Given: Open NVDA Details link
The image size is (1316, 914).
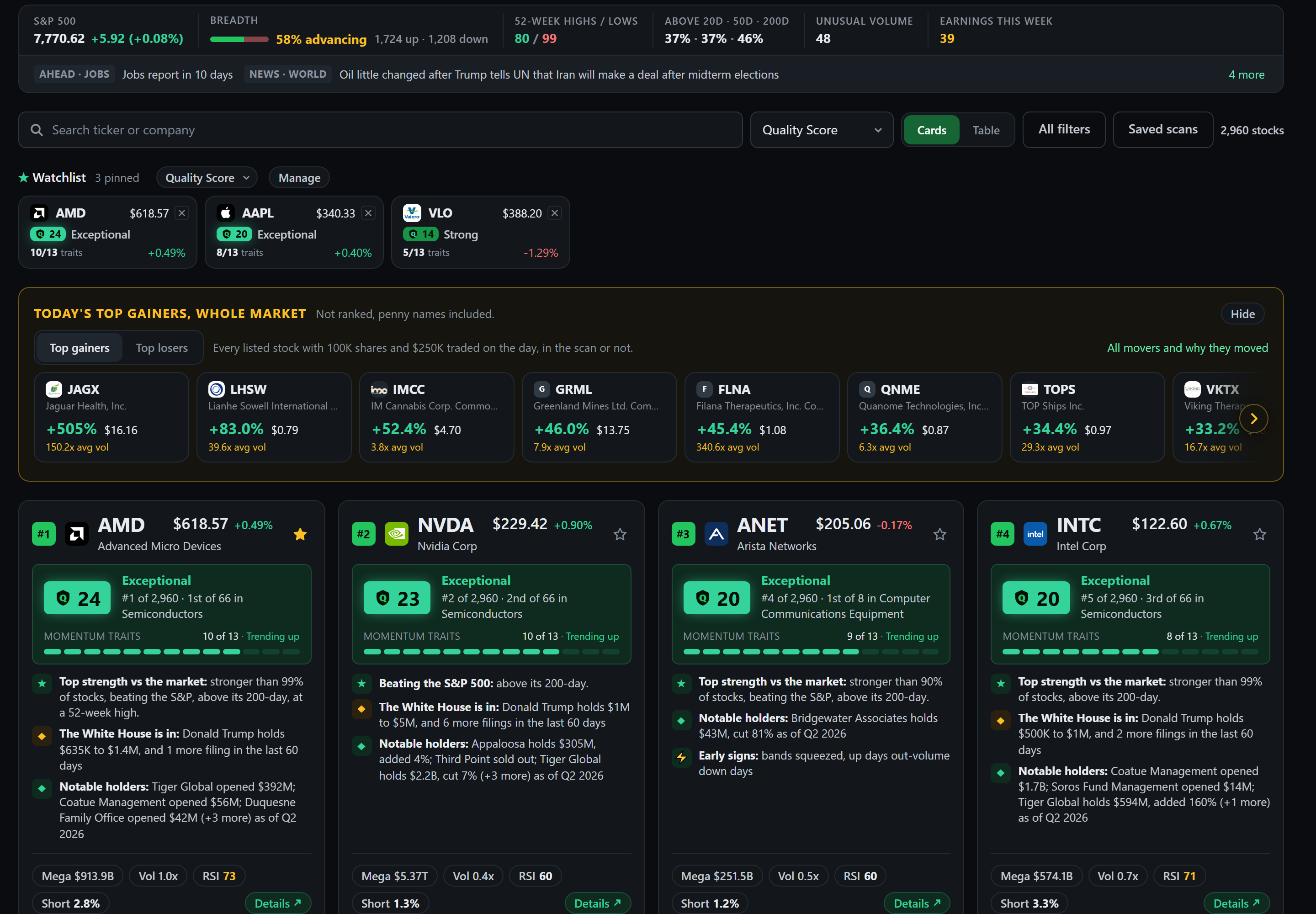Looking at the screenshot, I should (x=597, y=903).
